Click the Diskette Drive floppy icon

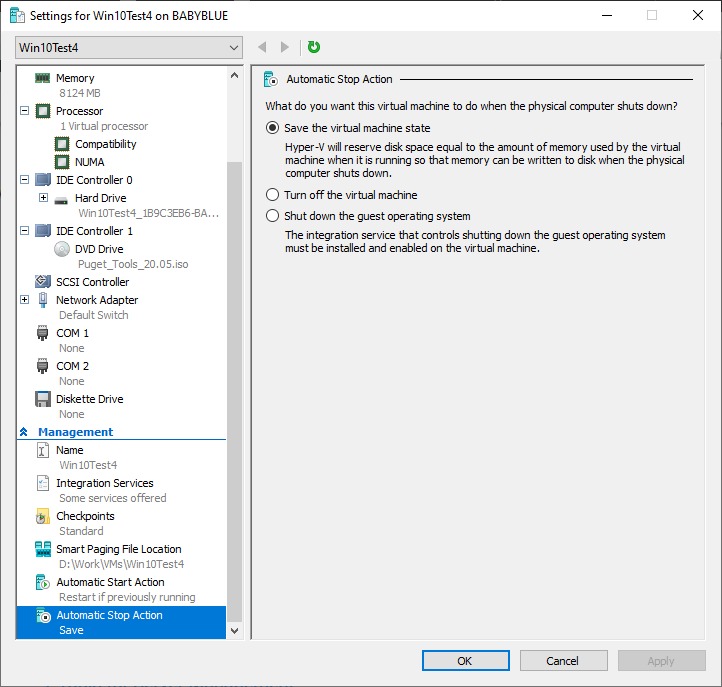pyautogui.click(x=43, y=399)
